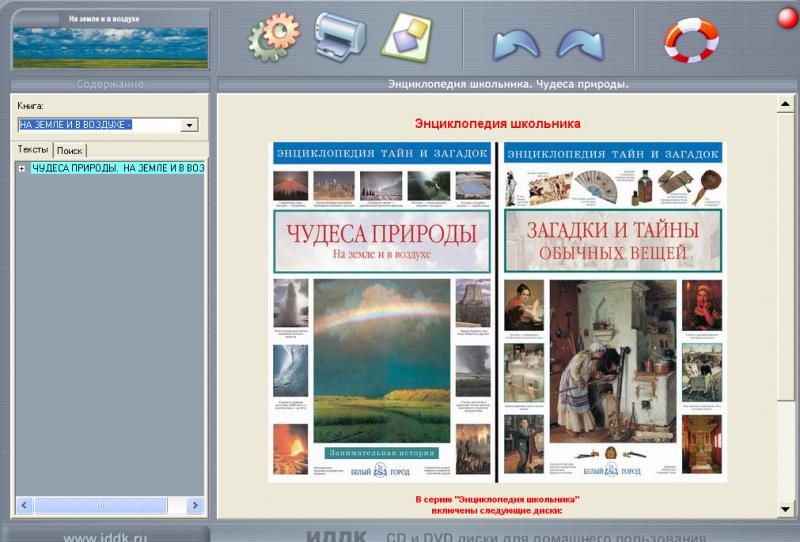Open the Книга dropdown arrow
This screenshot has width=800, height=542.
(189, 125)
